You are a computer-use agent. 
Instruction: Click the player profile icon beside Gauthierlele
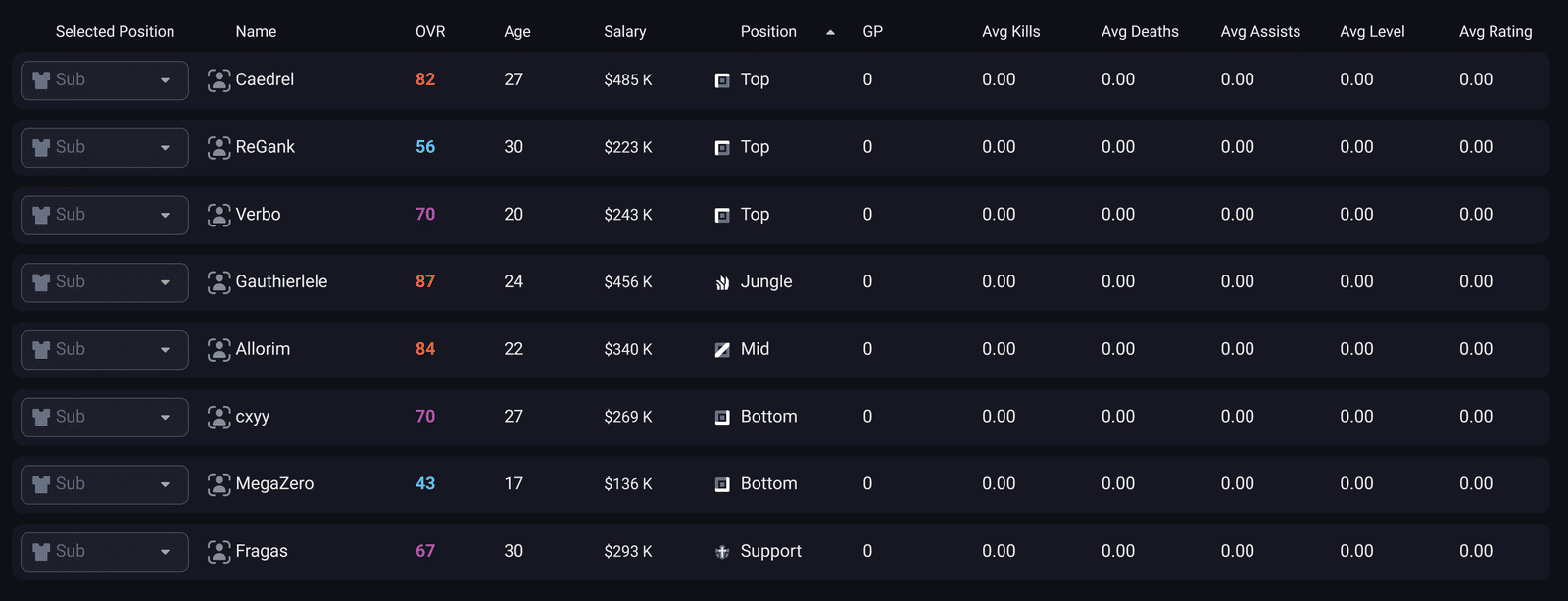pyautogui.click(x=220, y=282)
